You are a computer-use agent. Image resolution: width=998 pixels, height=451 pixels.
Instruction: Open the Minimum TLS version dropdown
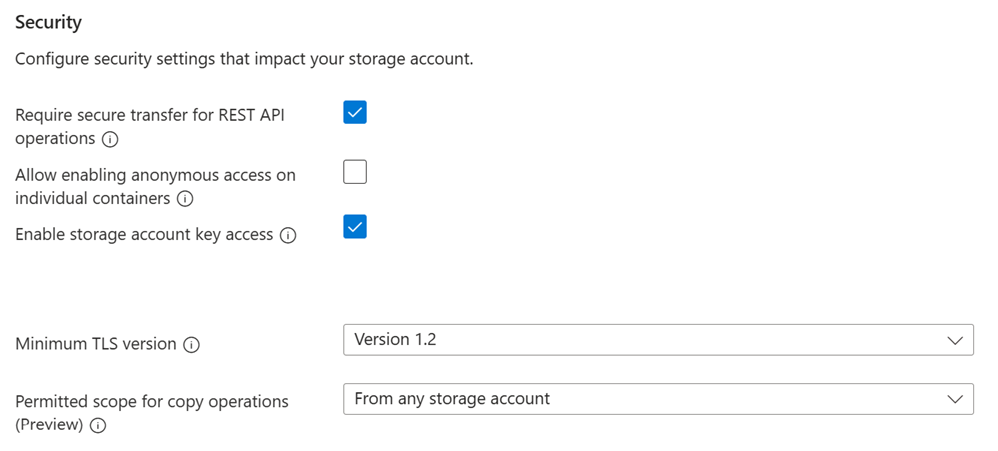pos(658,340)
